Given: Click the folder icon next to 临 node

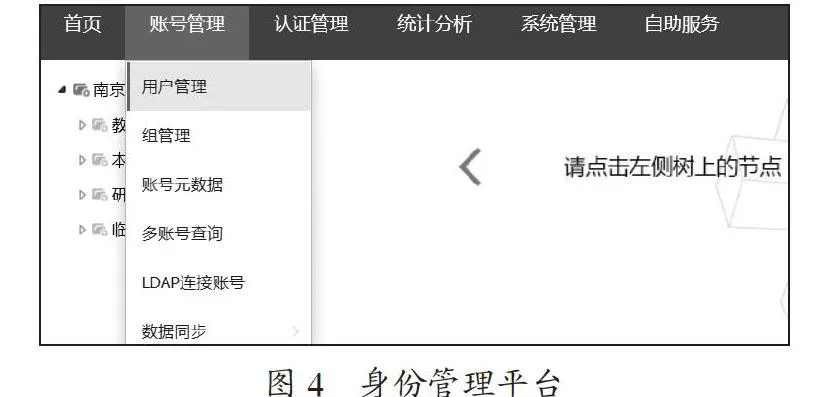Looking at the screenshot, I should tap(100, 229).
